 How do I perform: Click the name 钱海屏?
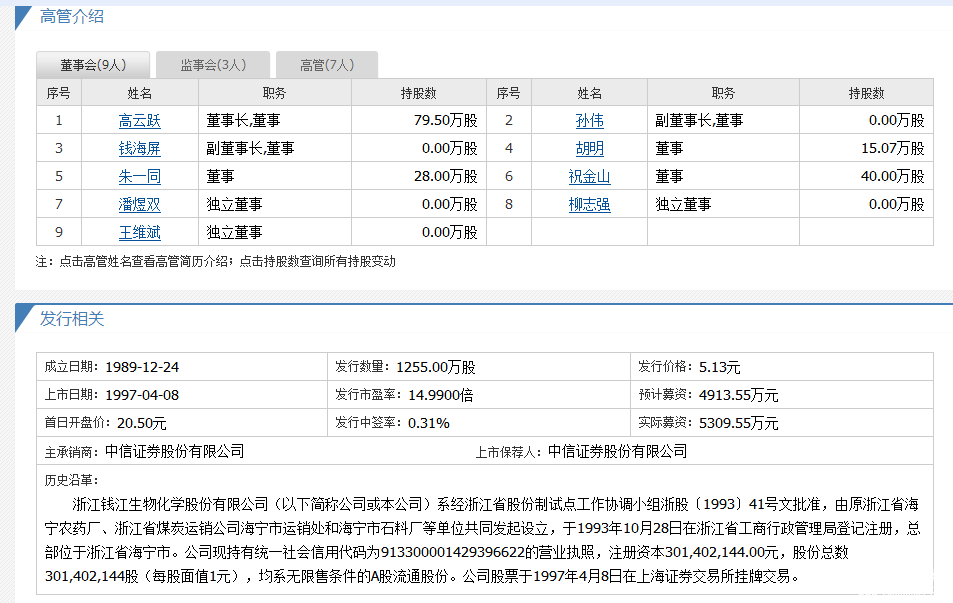point(140,148)
